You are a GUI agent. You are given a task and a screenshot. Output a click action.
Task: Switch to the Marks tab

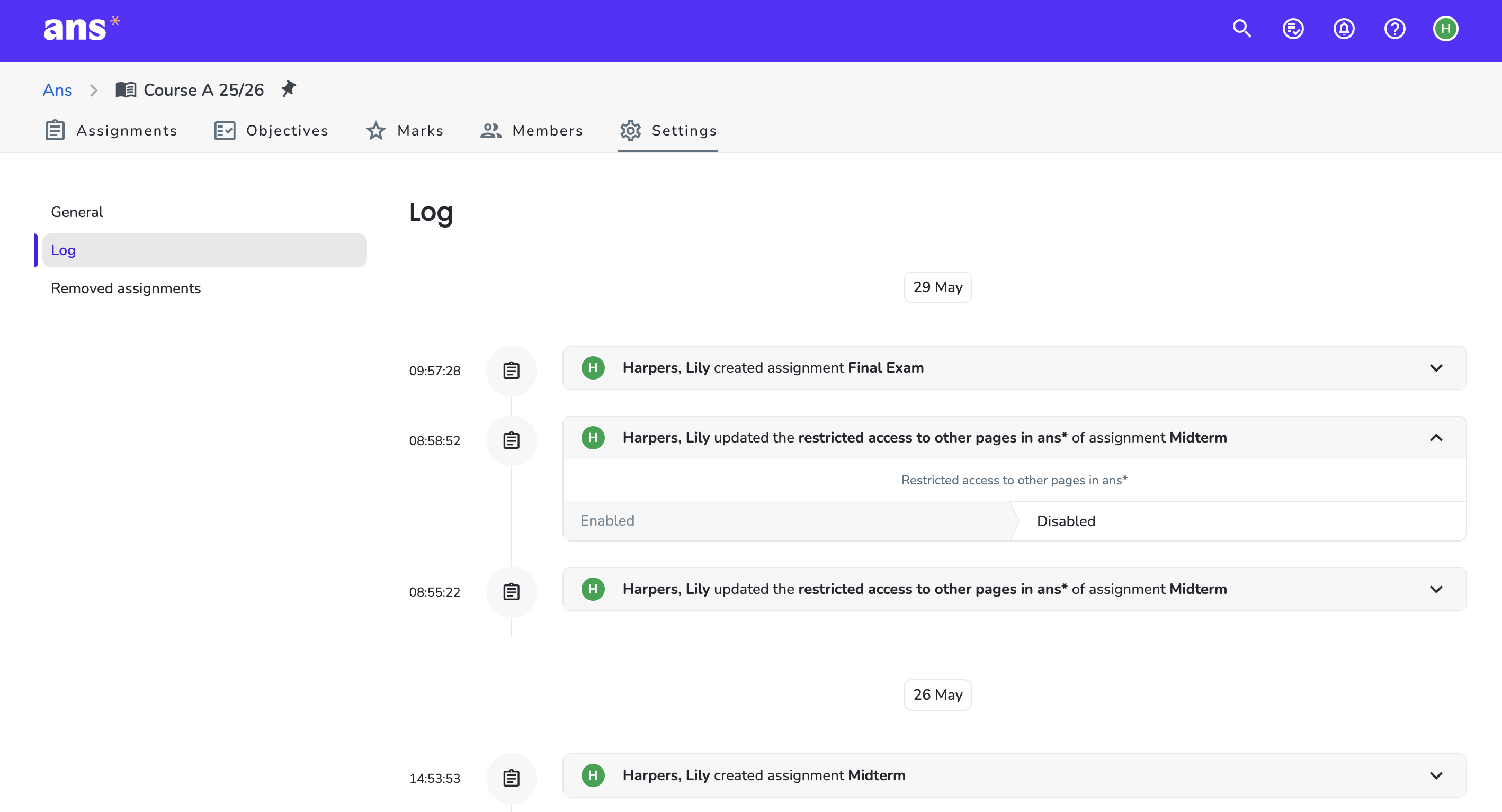tap(405, 131)
